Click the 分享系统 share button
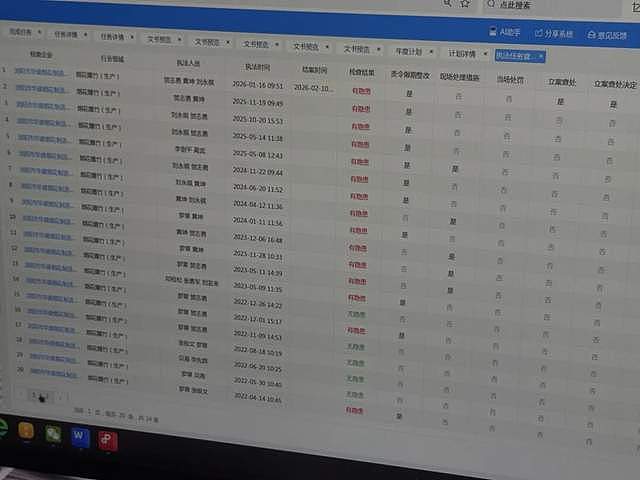 554,33
